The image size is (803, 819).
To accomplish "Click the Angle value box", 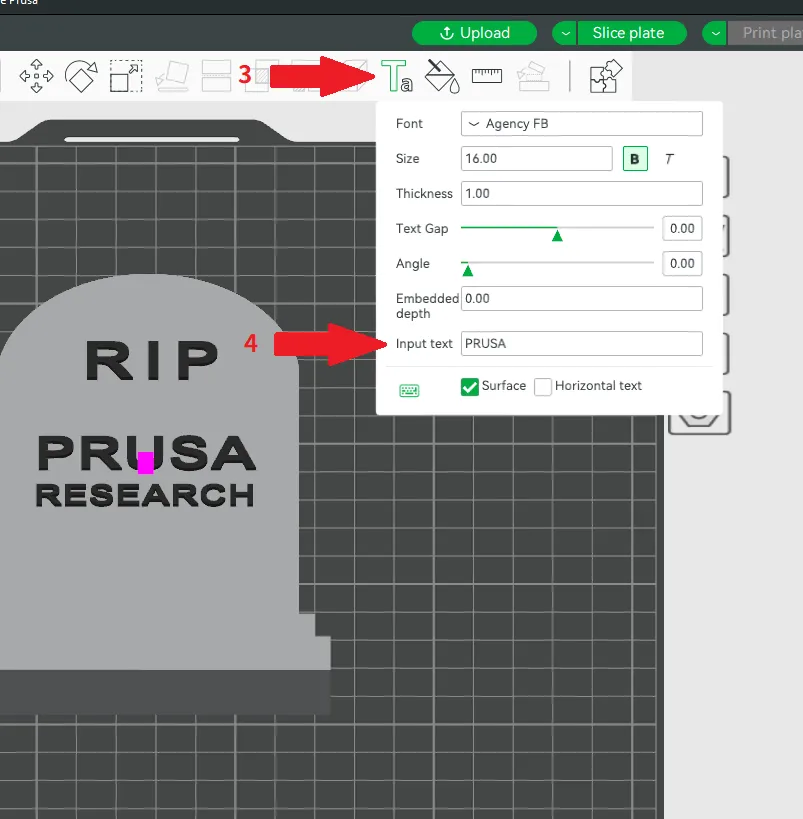I will 682,264.
